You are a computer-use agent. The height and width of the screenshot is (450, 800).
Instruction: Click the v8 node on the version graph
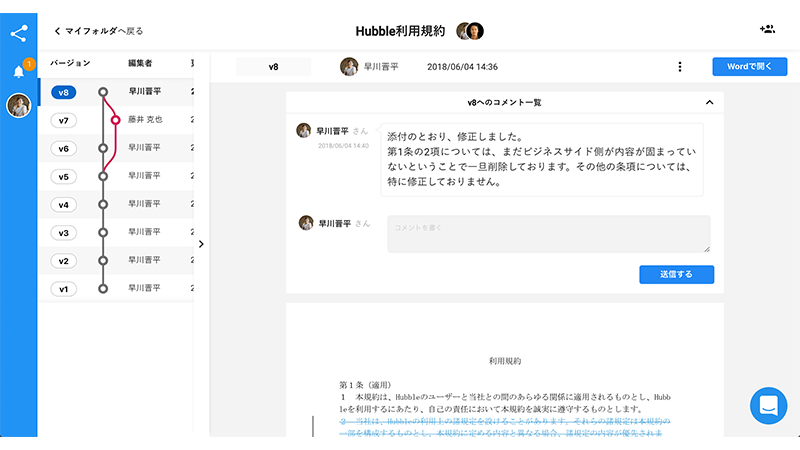point(103,92)
